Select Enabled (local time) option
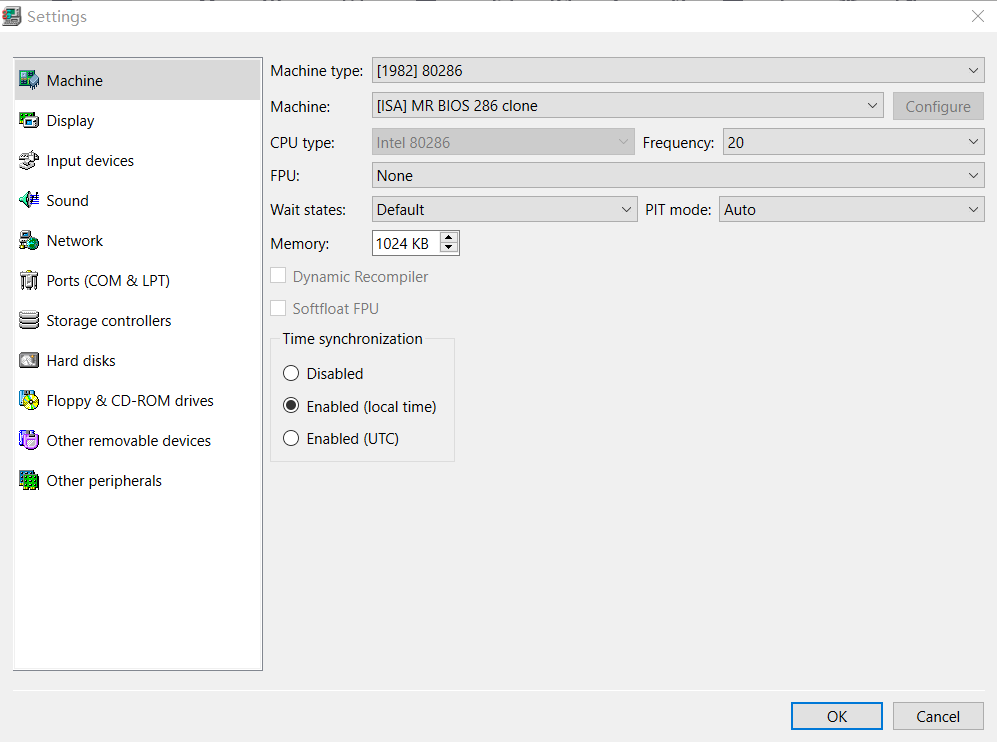Screen dimensions: 997x742 [x=291, y=406]
